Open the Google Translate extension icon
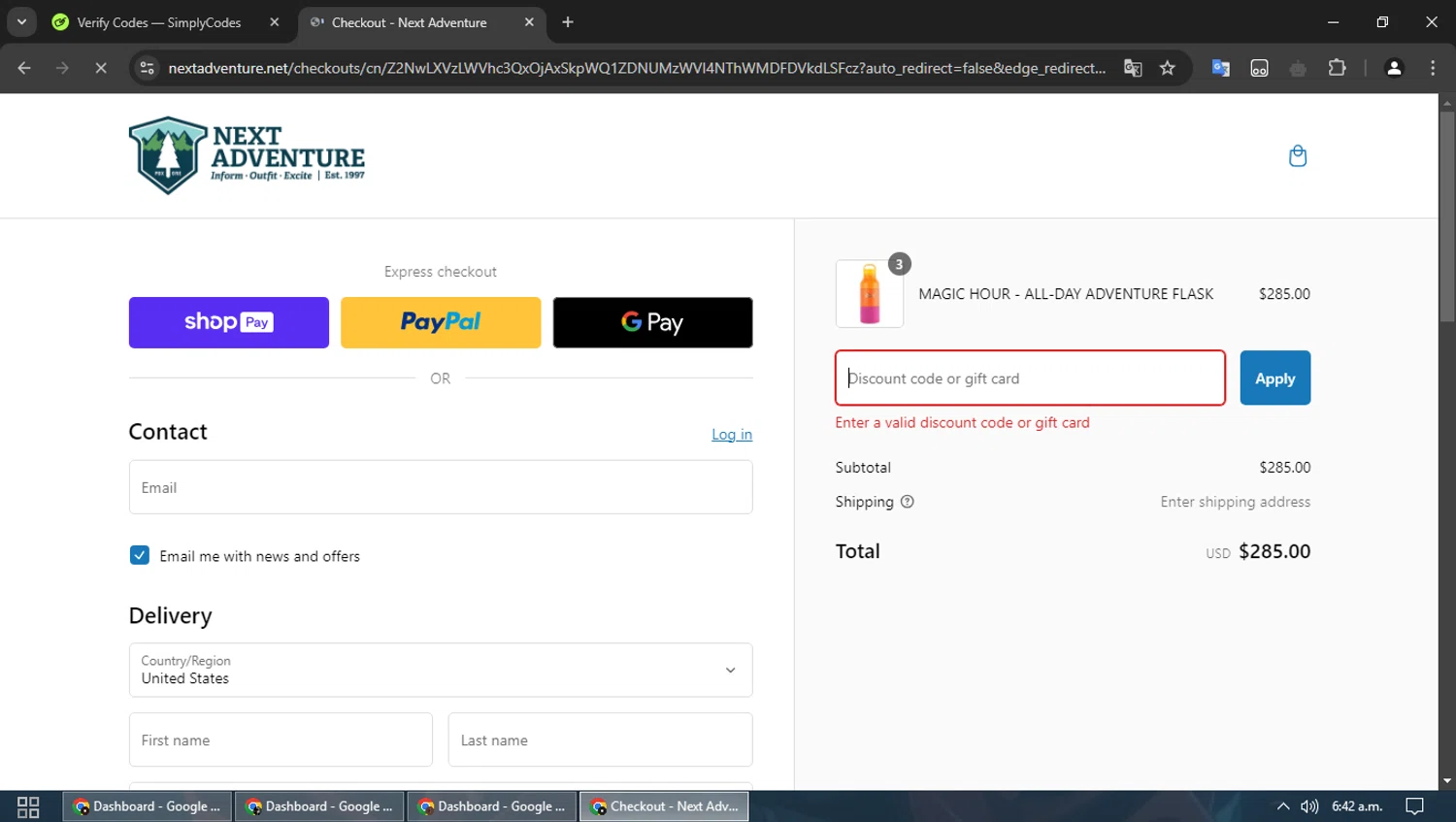Screen dimensions: 1456x822 click(x=1221, y=68)
